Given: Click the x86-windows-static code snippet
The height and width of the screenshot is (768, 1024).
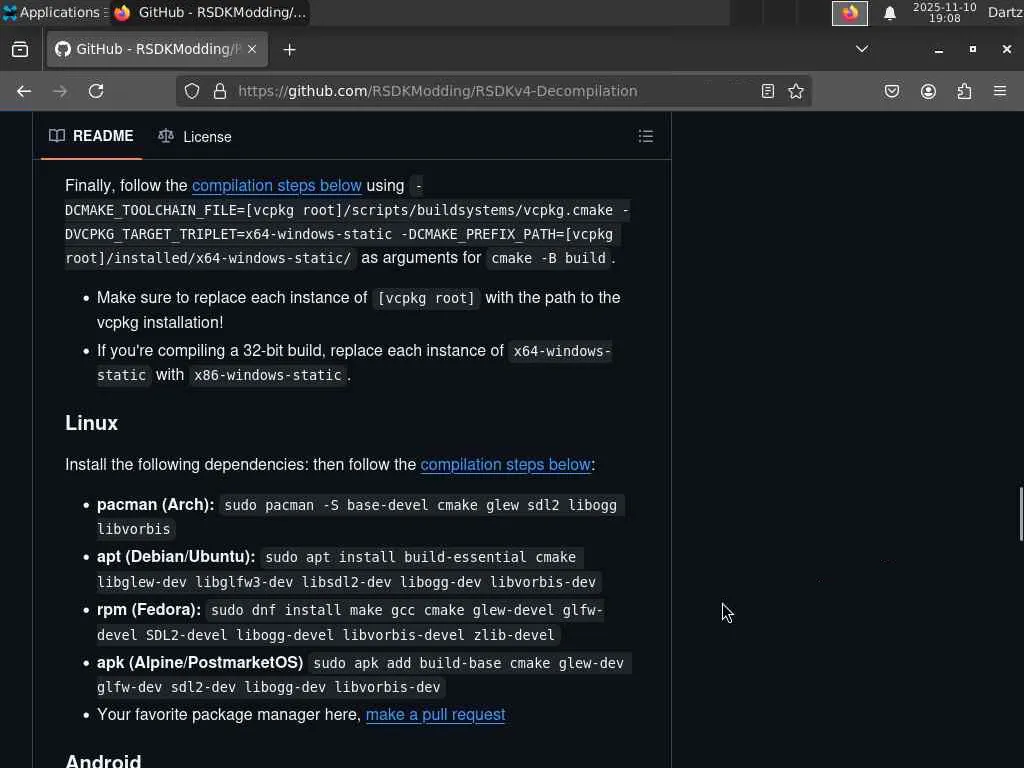Looking at the screenshot, I should click(268, 376).
